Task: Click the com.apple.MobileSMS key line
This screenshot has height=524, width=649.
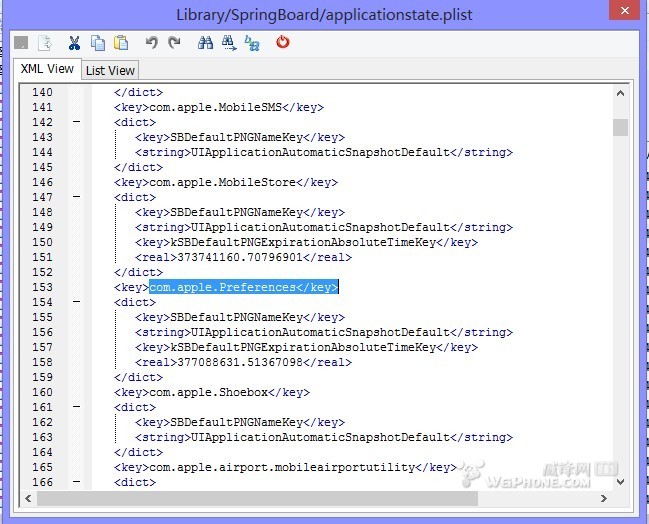Action: click(x=219, y=107)
